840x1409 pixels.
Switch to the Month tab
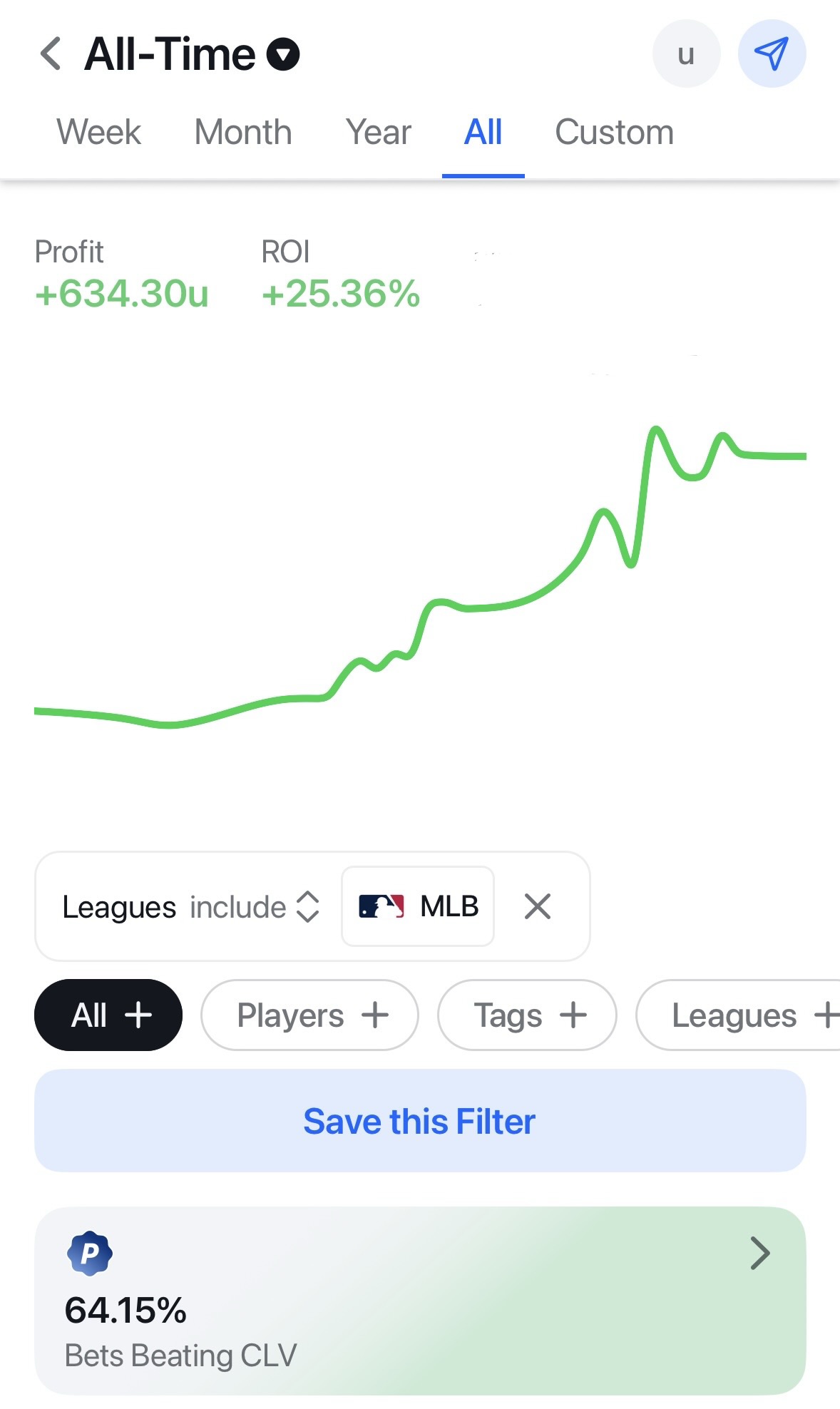tap(243, 133)
